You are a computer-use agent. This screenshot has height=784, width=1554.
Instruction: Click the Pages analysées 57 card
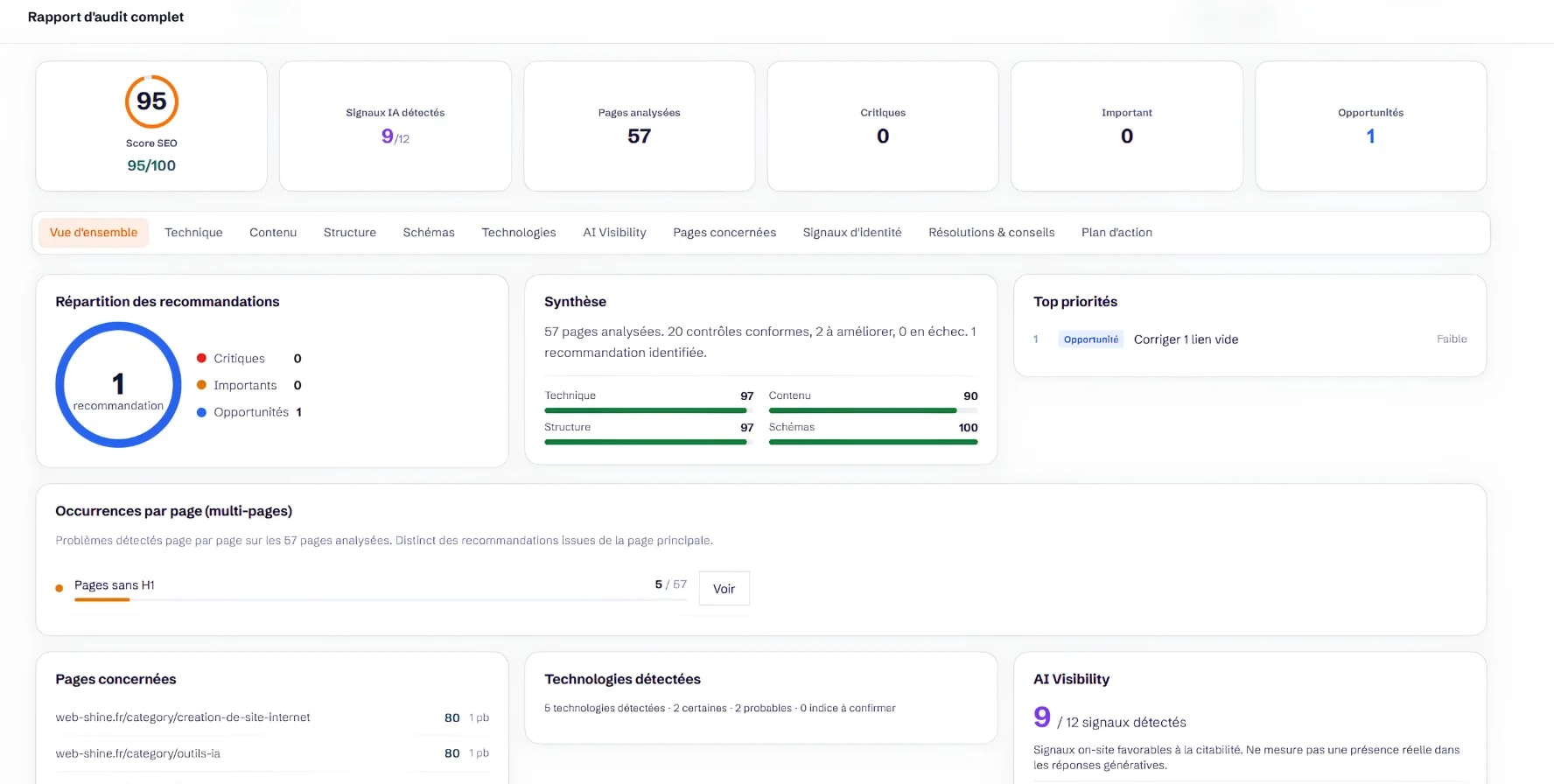click(640, 126)
